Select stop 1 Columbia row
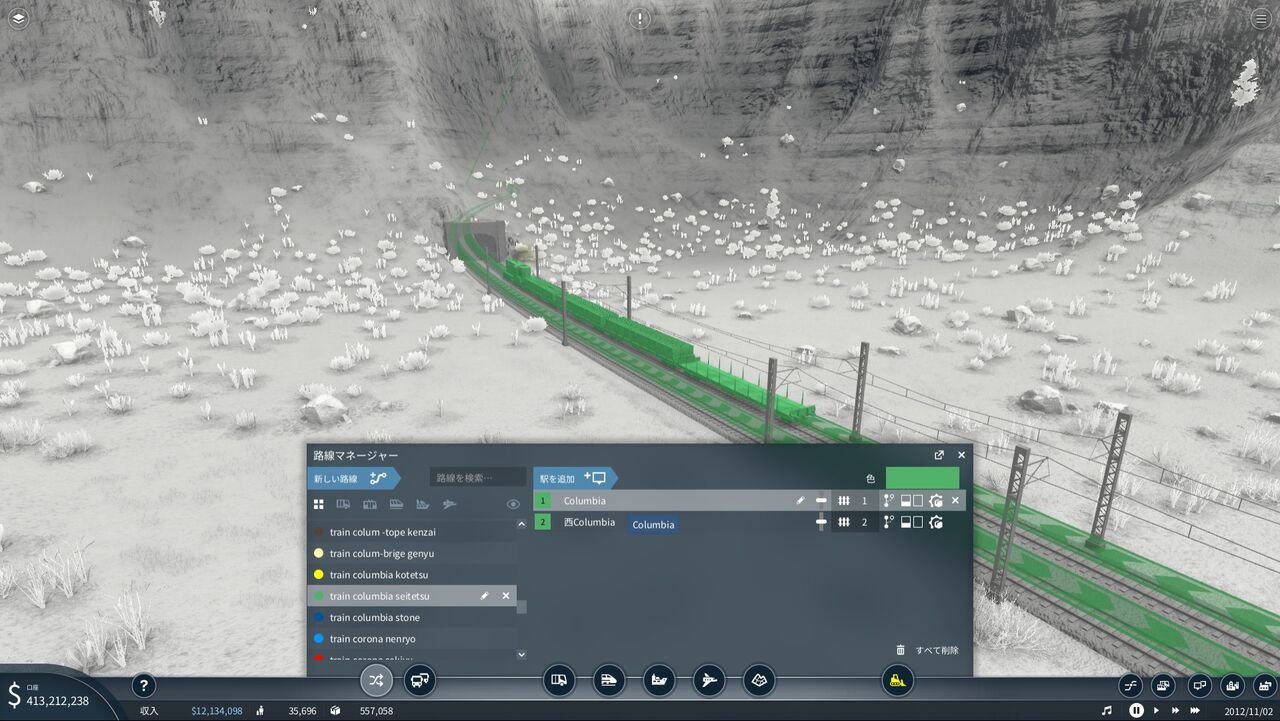 click(750, 500)
